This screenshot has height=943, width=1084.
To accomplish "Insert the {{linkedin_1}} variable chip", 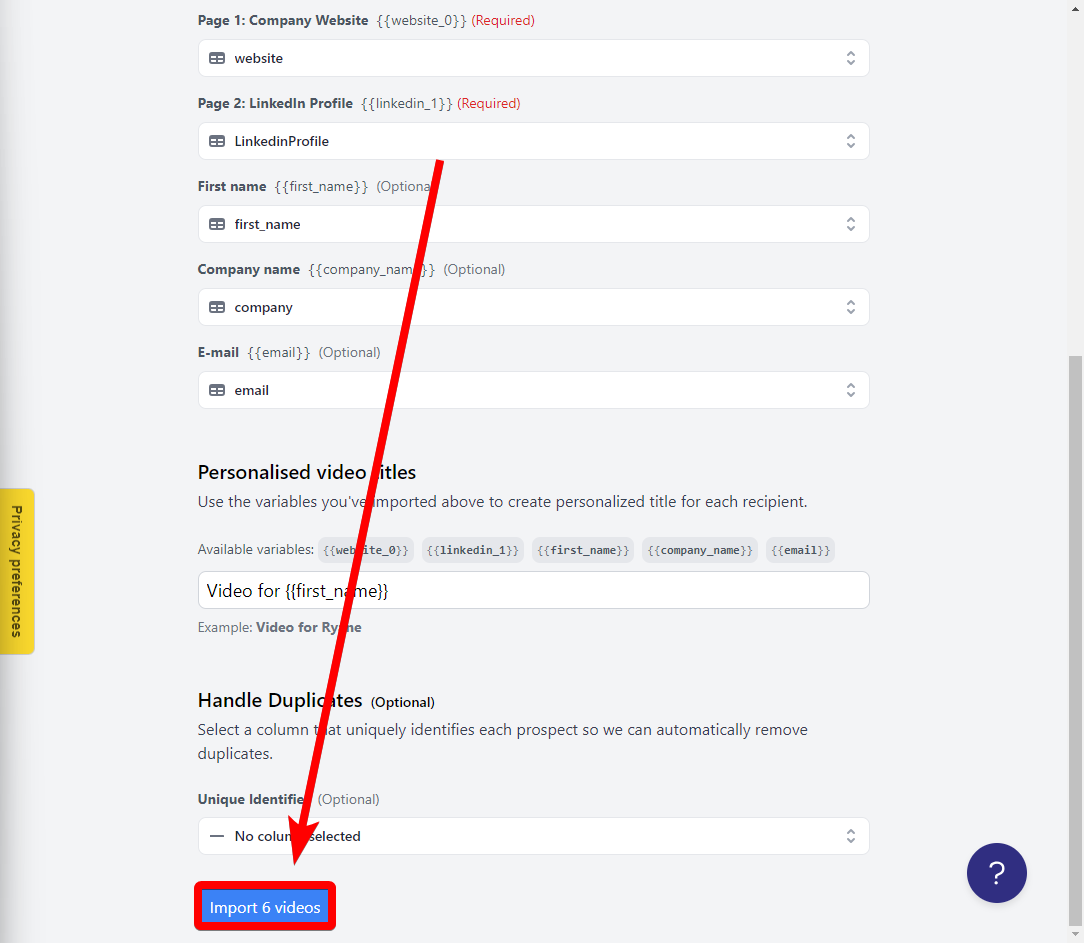I will pyautogui.click(x=473, y=550).
